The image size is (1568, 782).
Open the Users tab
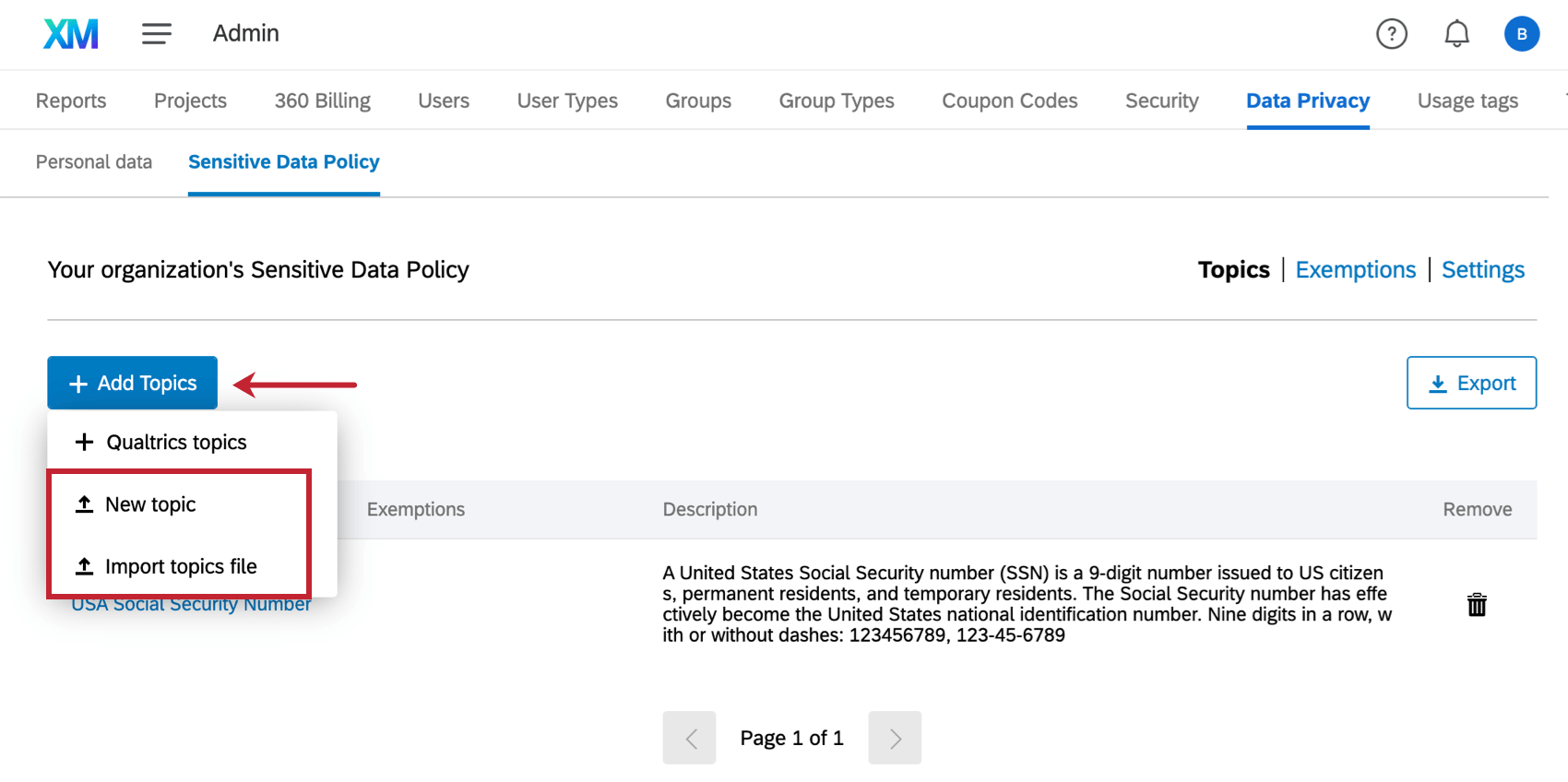click(444, 101)
